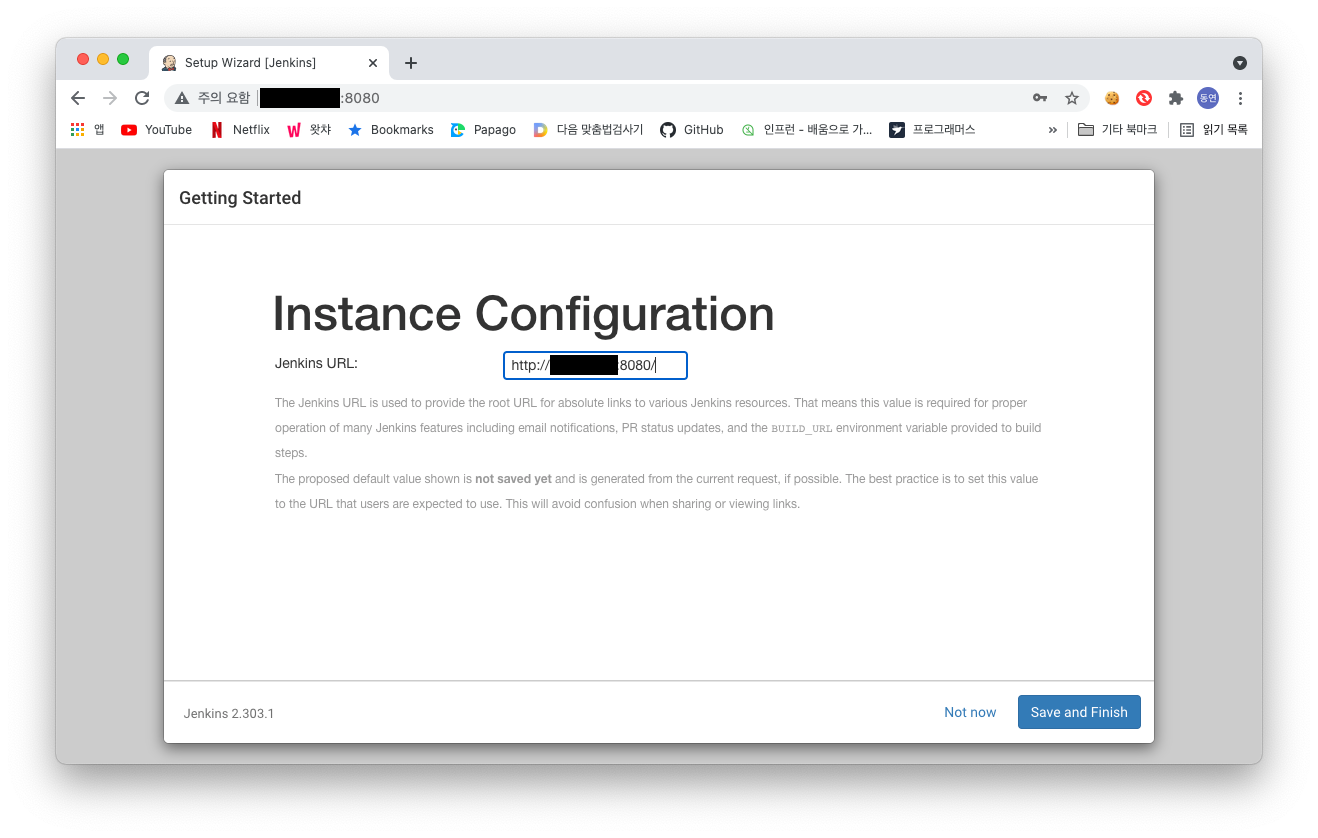Open the 기타 북마크 folder
1318x838 pixels.
[x=1117, y=130]
